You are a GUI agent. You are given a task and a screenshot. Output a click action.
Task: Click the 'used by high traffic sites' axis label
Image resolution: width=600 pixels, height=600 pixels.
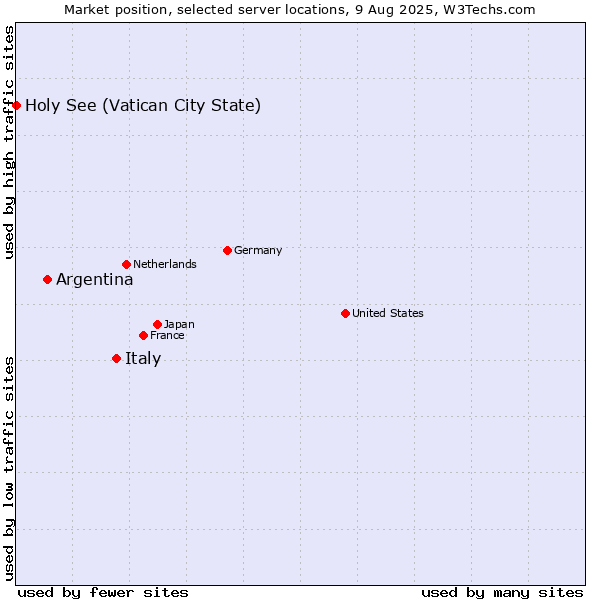click(x=8, y=142)
